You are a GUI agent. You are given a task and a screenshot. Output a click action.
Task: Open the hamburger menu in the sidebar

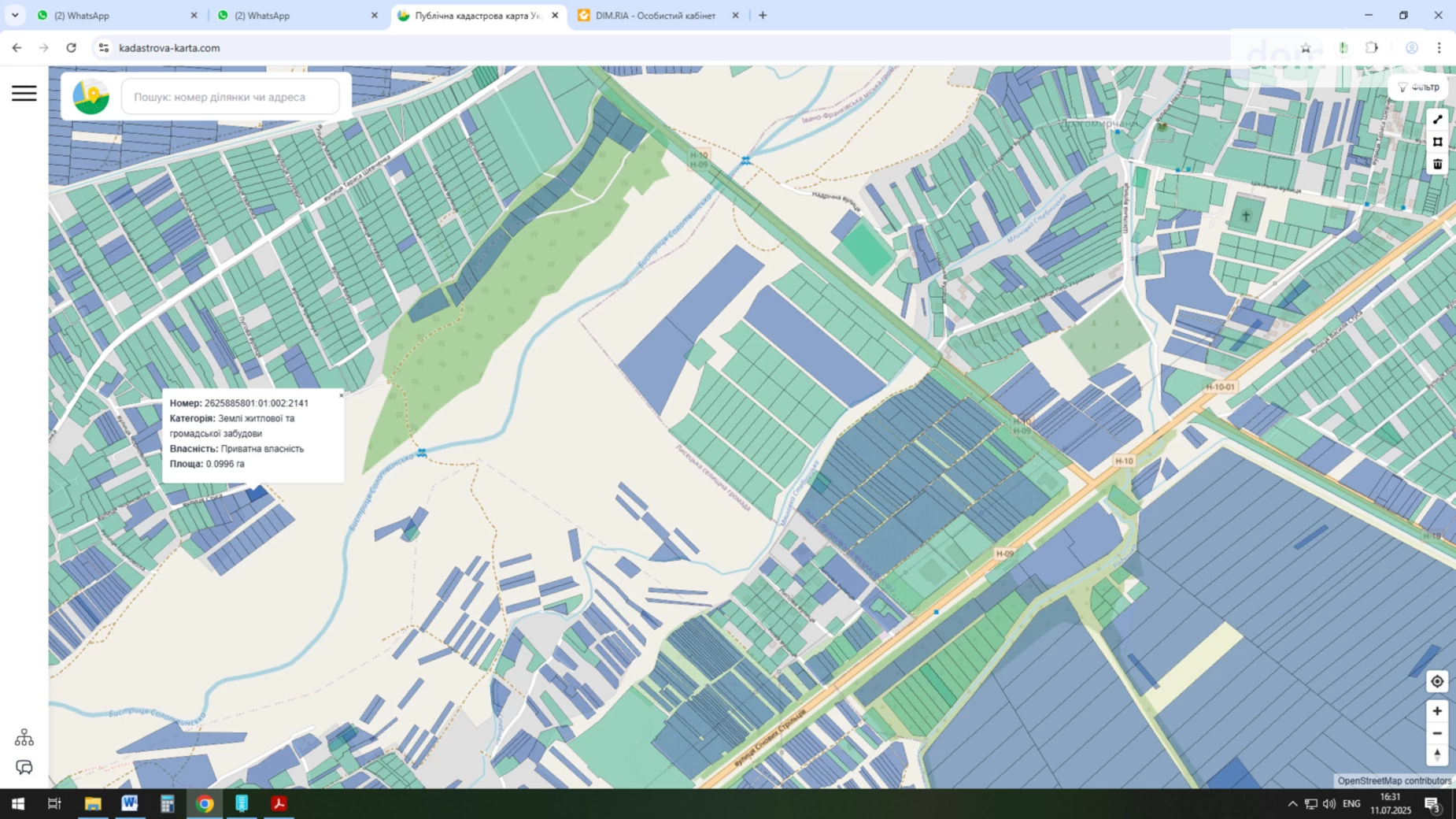pyautogui.click(x=24, y=94)
